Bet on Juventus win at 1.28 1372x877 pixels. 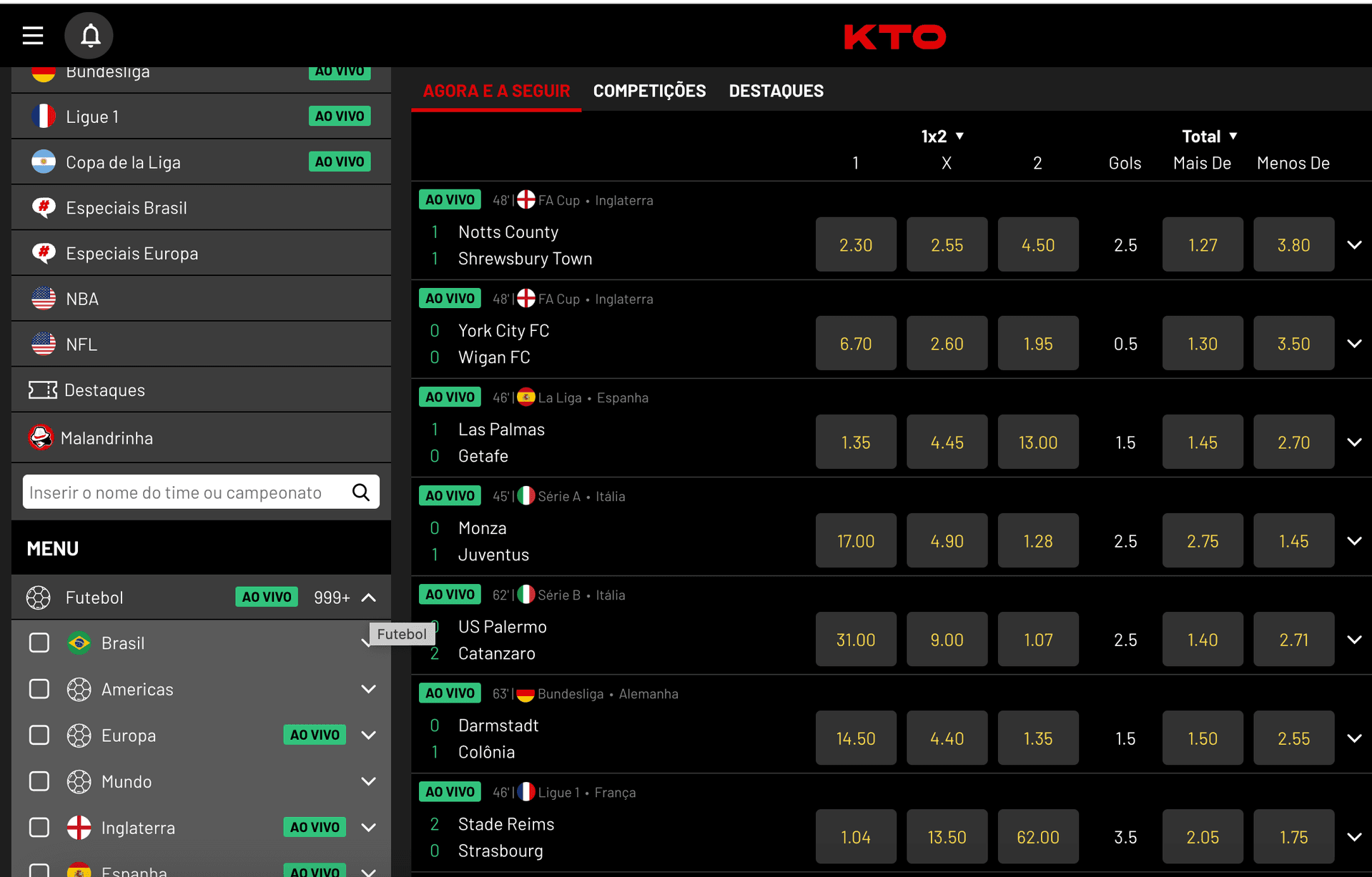pos(1038,540)
